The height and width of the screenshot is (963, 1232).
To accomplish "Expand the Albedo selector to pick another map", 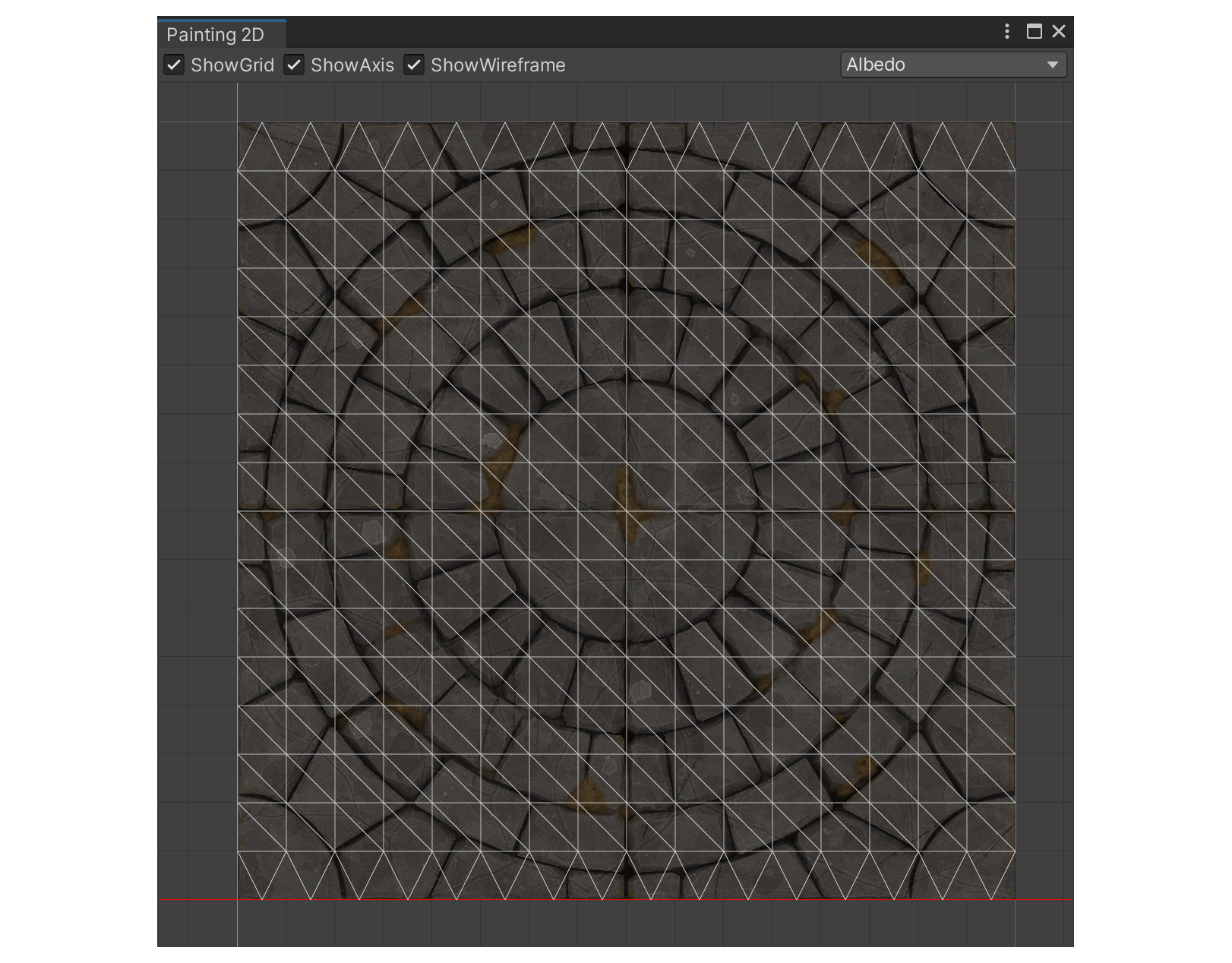I will coord(953,65).
